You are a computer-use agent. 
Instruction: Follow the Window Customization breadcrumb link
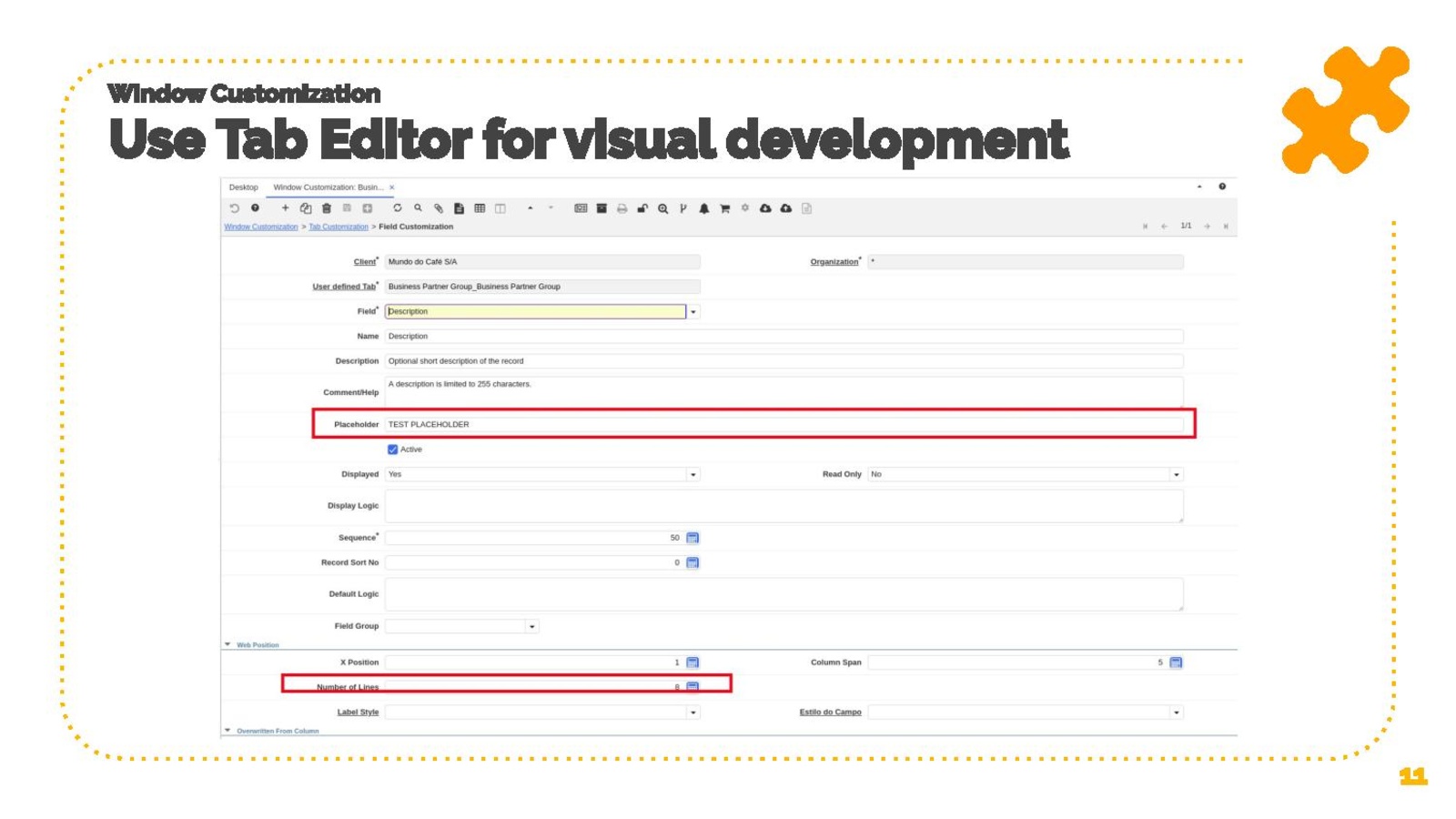click(261, 227)
